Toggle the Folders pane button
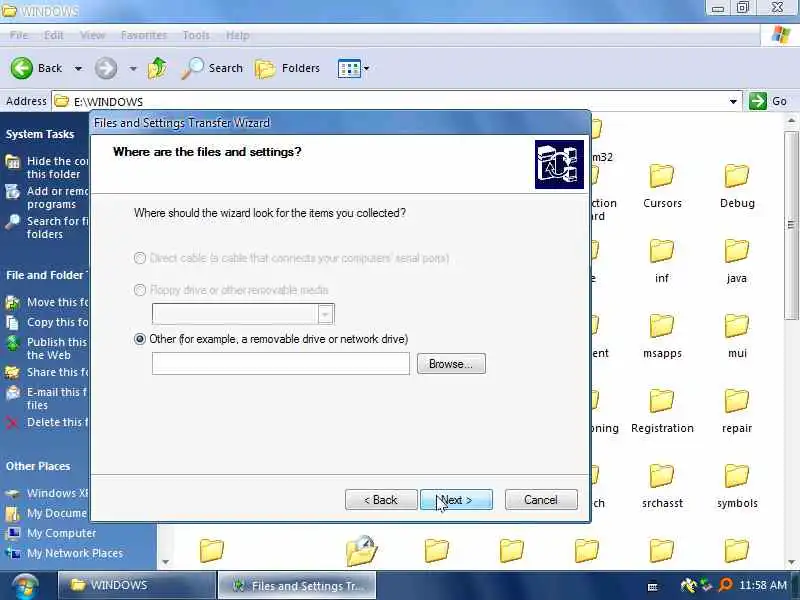This screenshot has width=800, height=600. coord(287,68)
